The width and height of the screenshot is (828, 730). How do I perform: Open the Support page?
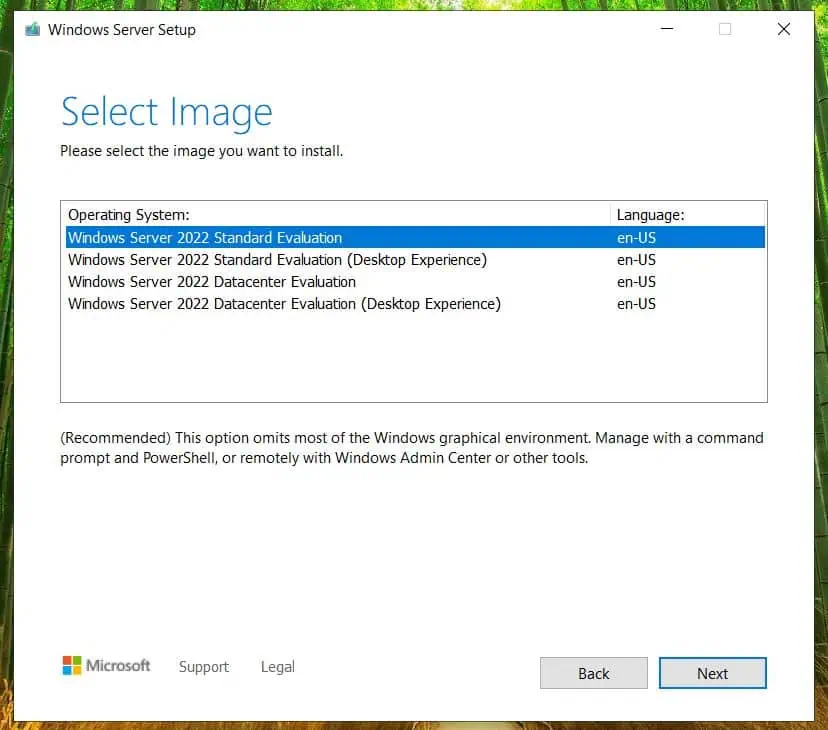(203, 666)
